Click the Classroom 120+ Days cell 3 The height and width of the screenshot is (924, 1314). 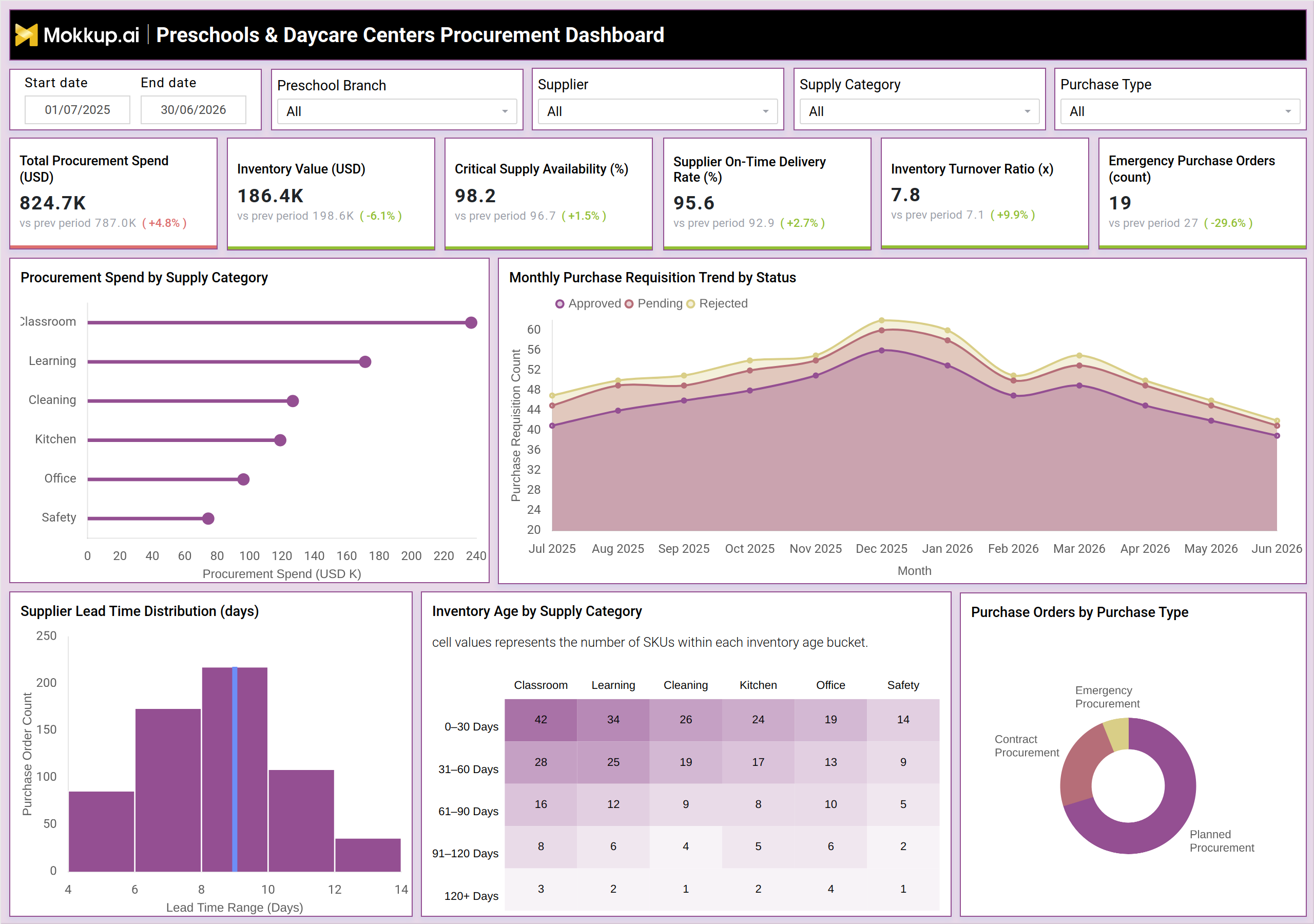(541, 889)
